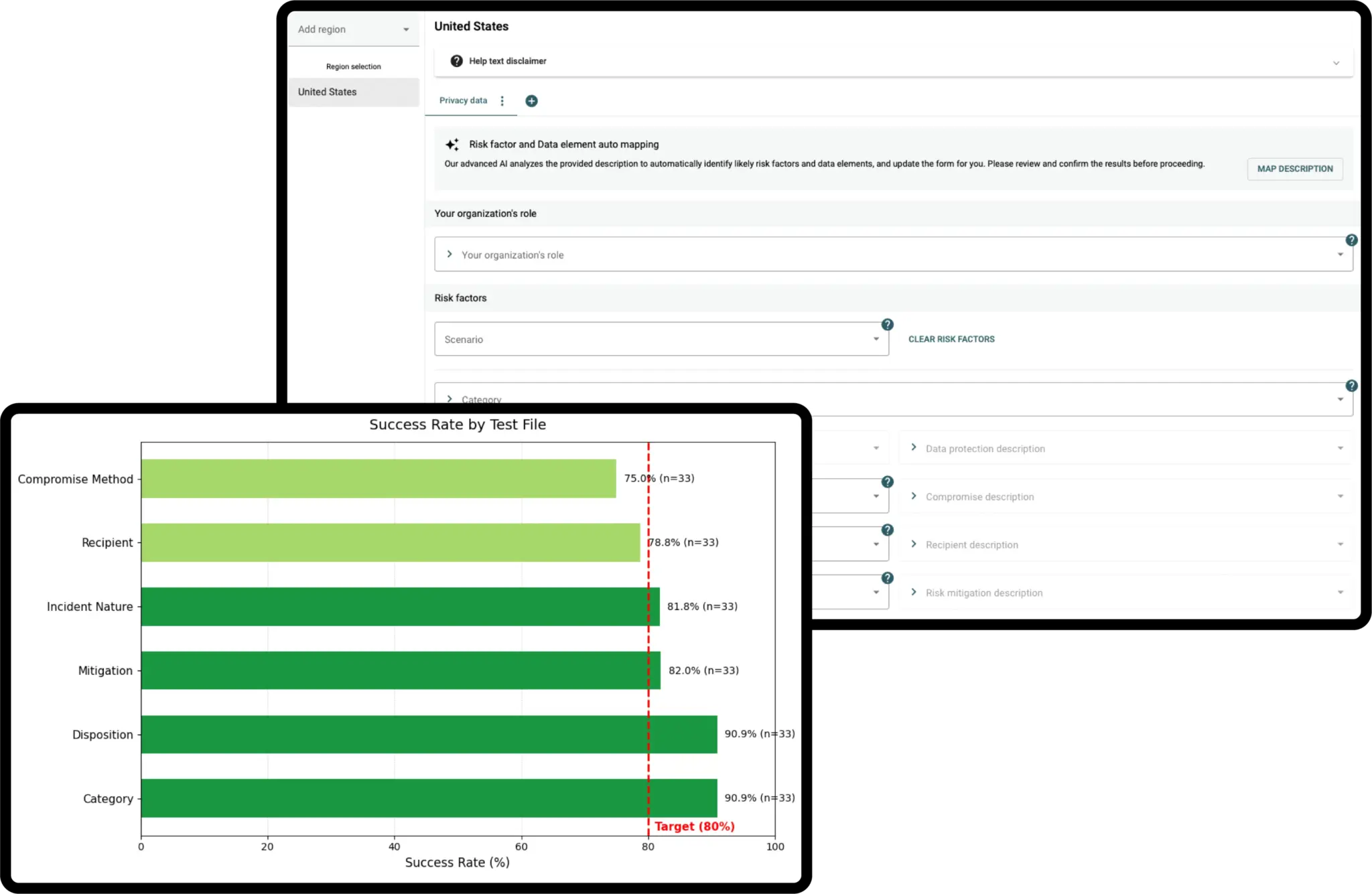Click the CLEAR RISK FACTORS link
The width and height of the screenshot is (1372, 894).
951,339
